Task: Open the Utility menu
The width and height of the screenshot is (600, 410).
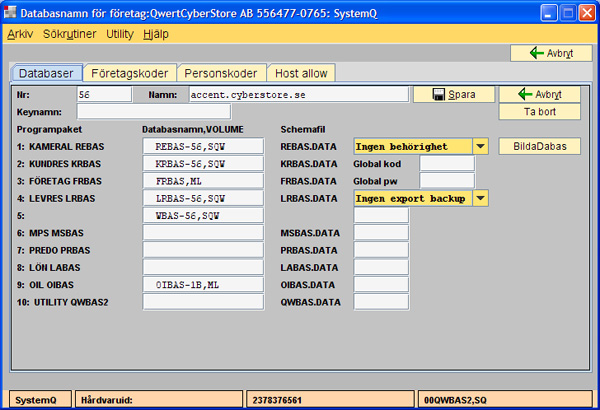Action: pyautogui.click(x=120, y=33)
